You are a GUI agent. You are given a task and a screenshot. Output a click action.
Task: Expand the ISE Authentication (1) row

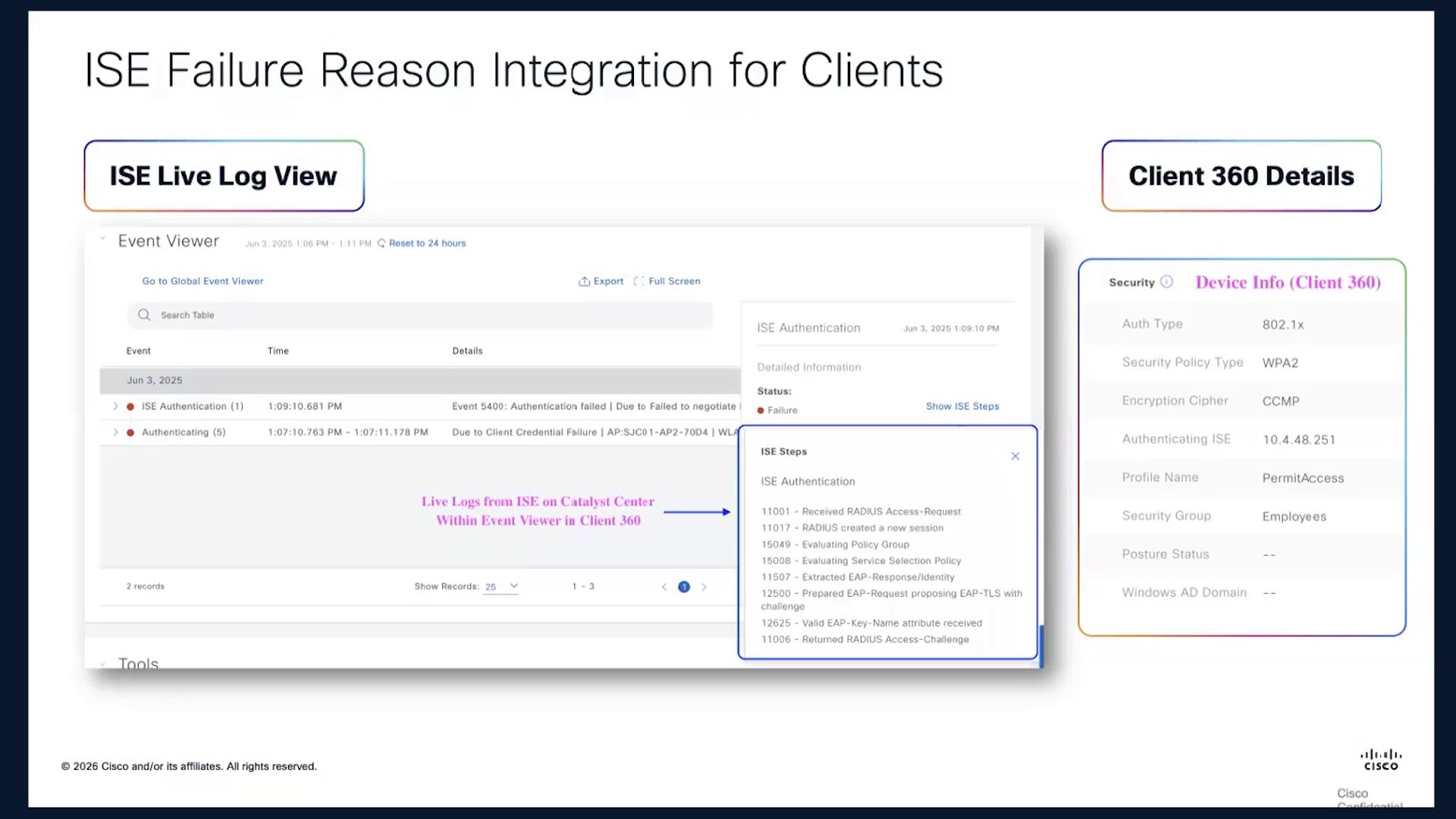pyautogui.click(x=115, y=406)
